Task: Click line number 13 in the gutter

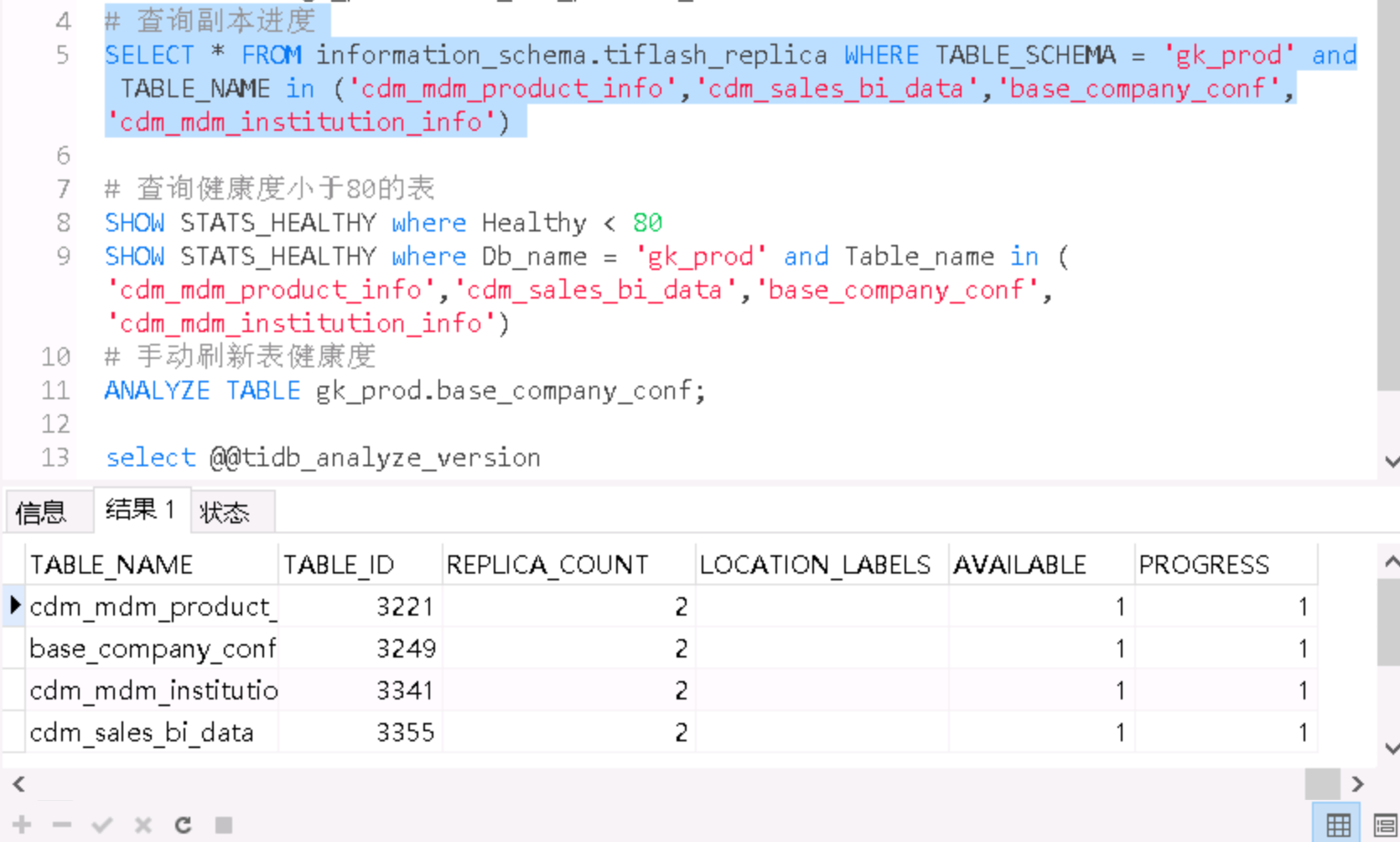Action: pyautogui.click(x=55, y=458)
